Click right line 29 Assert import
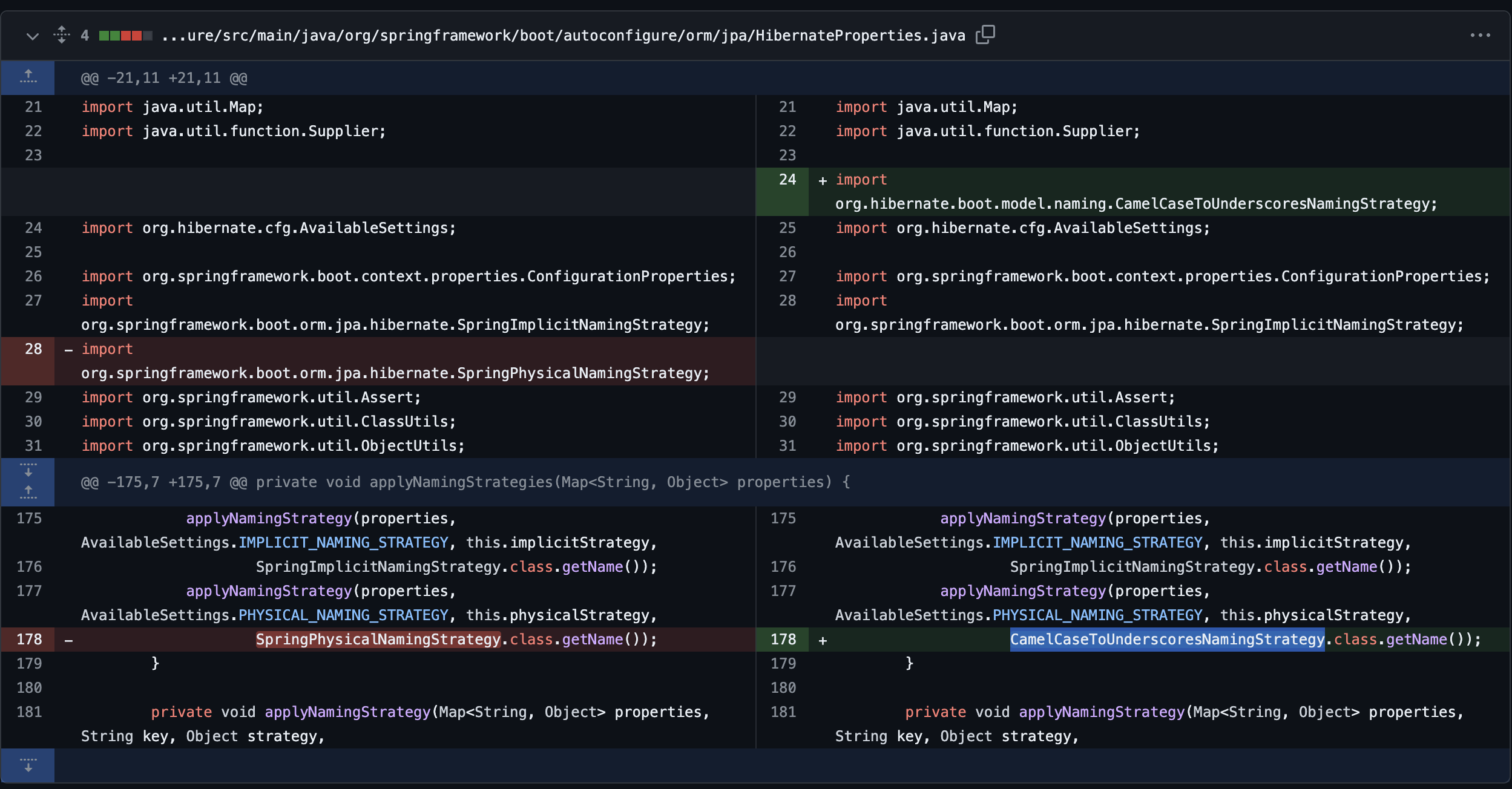Screen dimensions: 1512x789 (x=1005, y=398)
